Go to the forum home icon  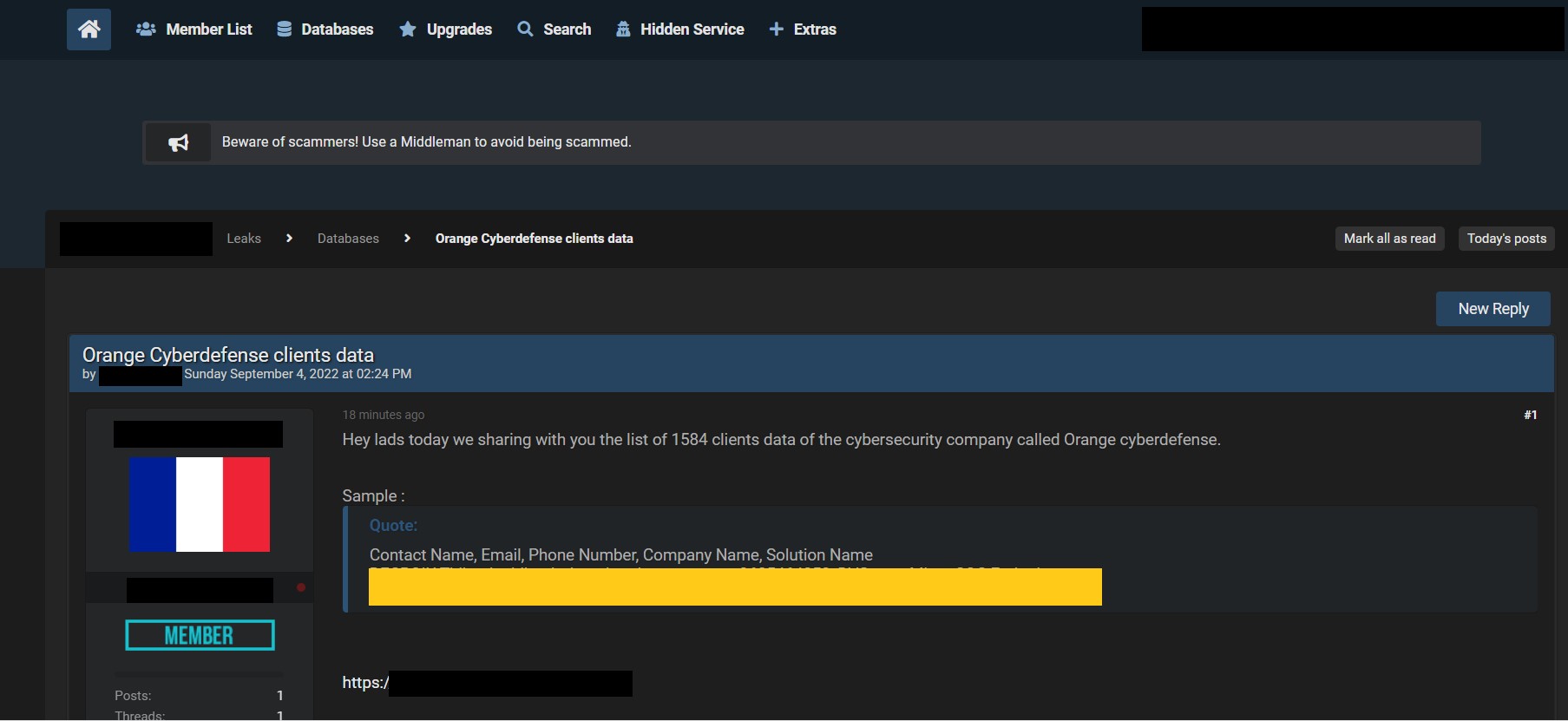[89, 29]
